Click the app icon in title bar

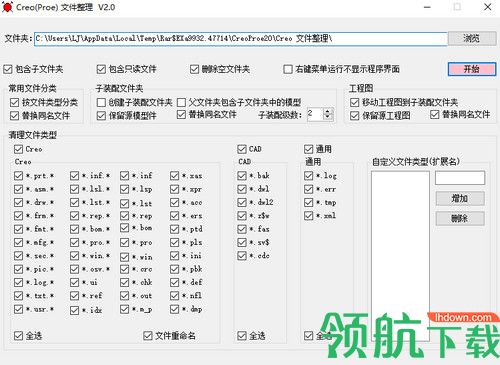pyautogui.click(x=7, y=7)
